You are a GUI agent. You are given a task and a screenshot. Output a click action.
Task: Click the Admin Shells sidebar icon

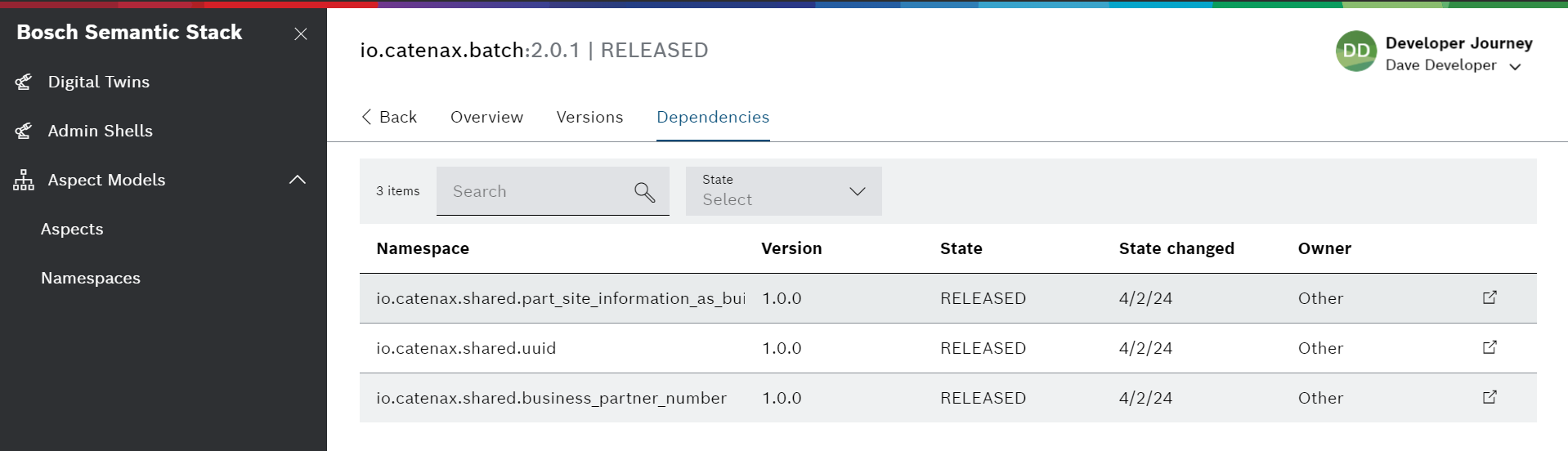[24, 131]
